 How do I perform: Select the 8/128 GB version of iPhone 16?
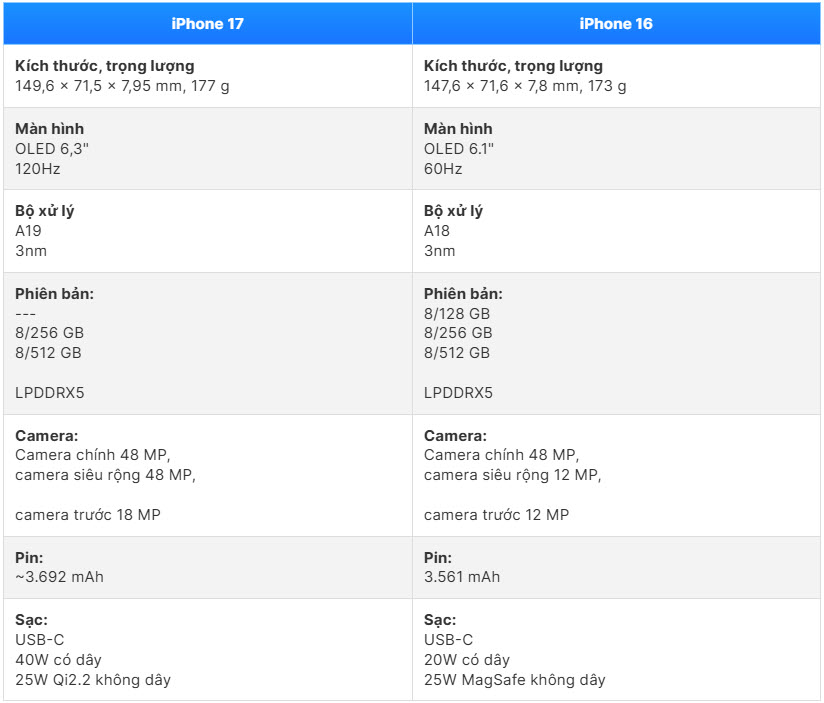pyautogui.click(x=458, y=313)
